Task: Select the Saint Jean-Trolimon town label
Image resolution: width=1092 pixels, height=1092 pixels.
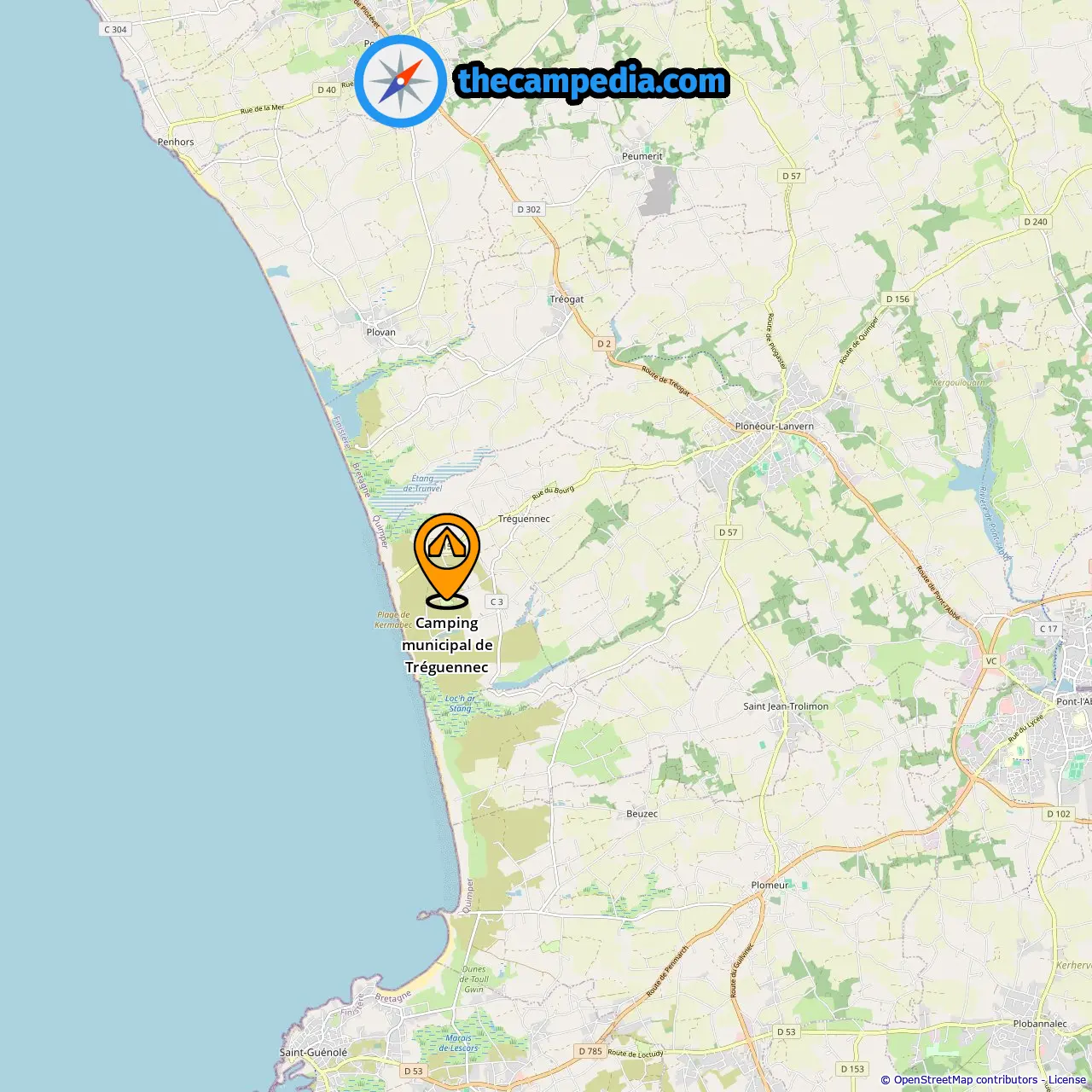Action: pyautogui.click(x=786, y=706)
